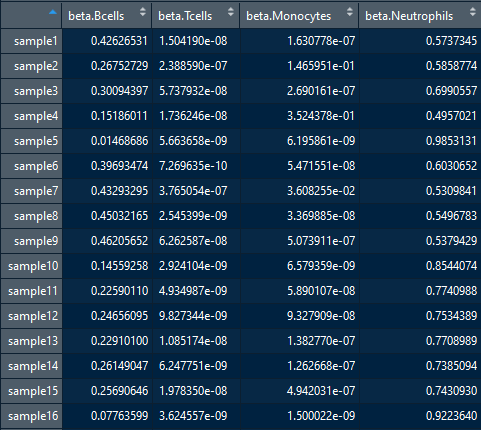
Task: Select the beta.Bcells column header
Action: 107,16
